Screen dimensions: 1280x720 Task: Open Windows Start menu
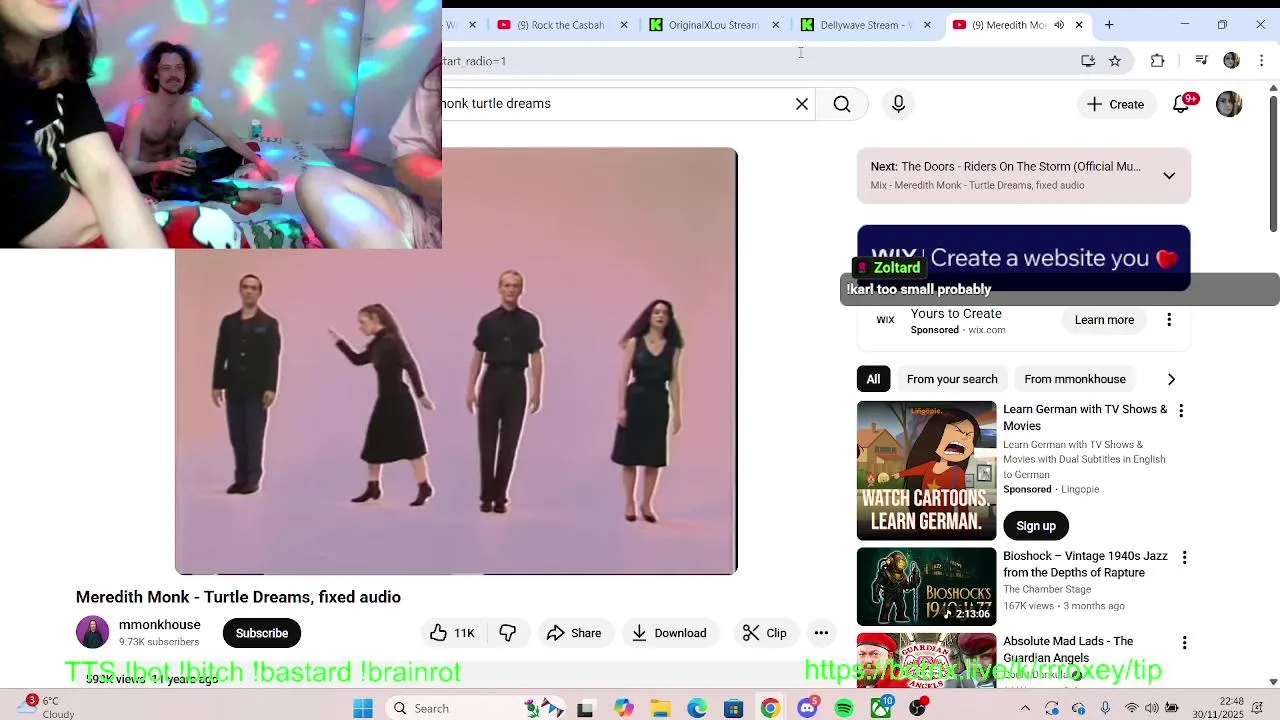[363, 708]
